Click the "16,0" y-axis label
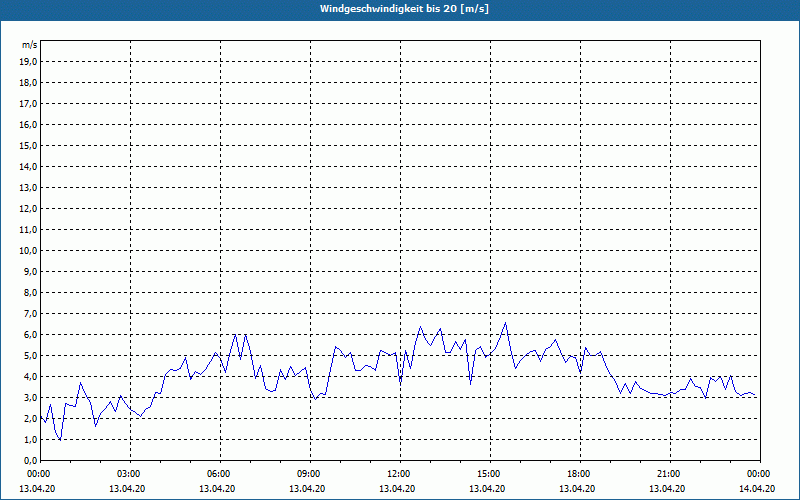Image resolution: width=800 pixels, height=500 pixels. pyautogui.click(x=28, y=124)
